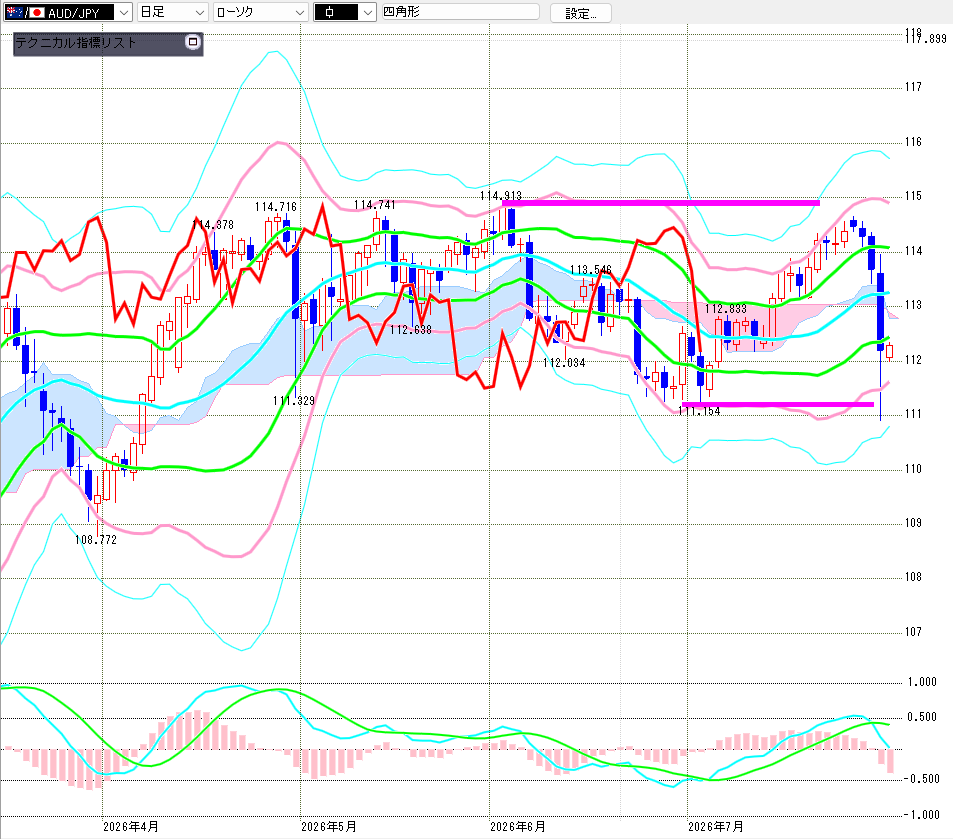The image size is (953, 839).
Task: Click the latest blue candlestick near 111
Action: click(x=880, y=312)
